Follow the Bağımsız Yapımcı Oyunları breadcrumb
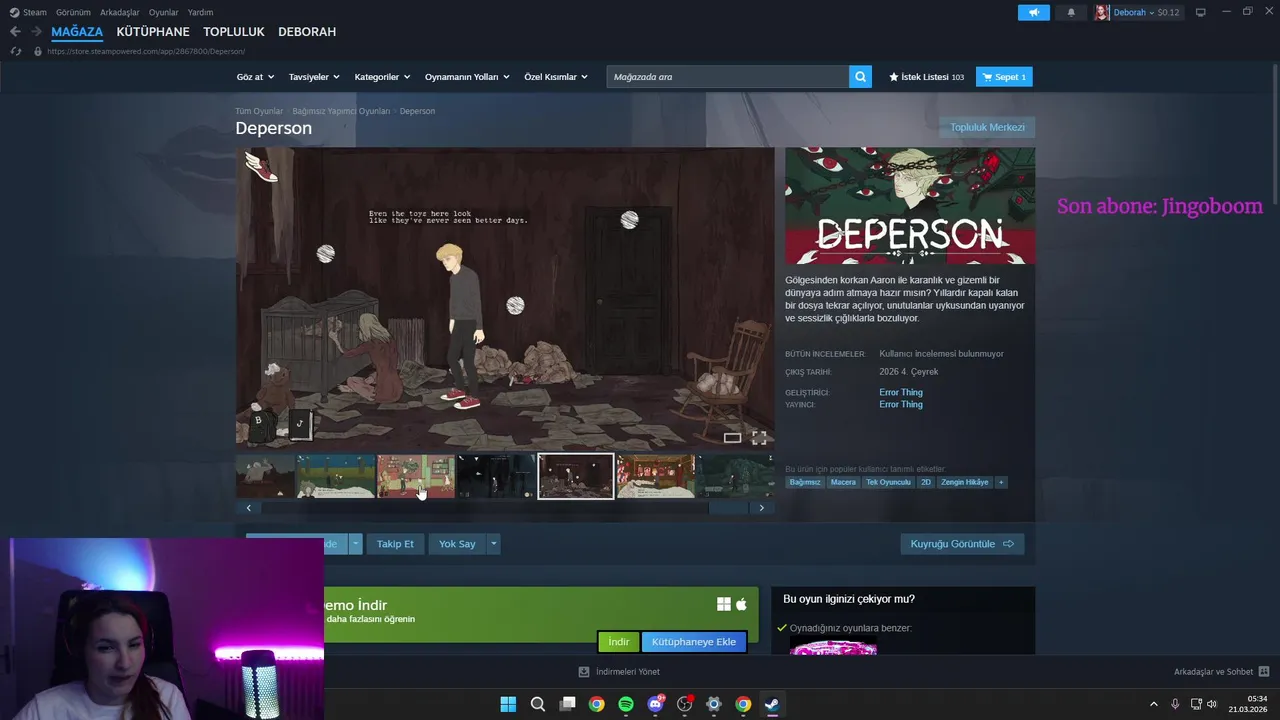1280x720 pixels. click(341, 111)
